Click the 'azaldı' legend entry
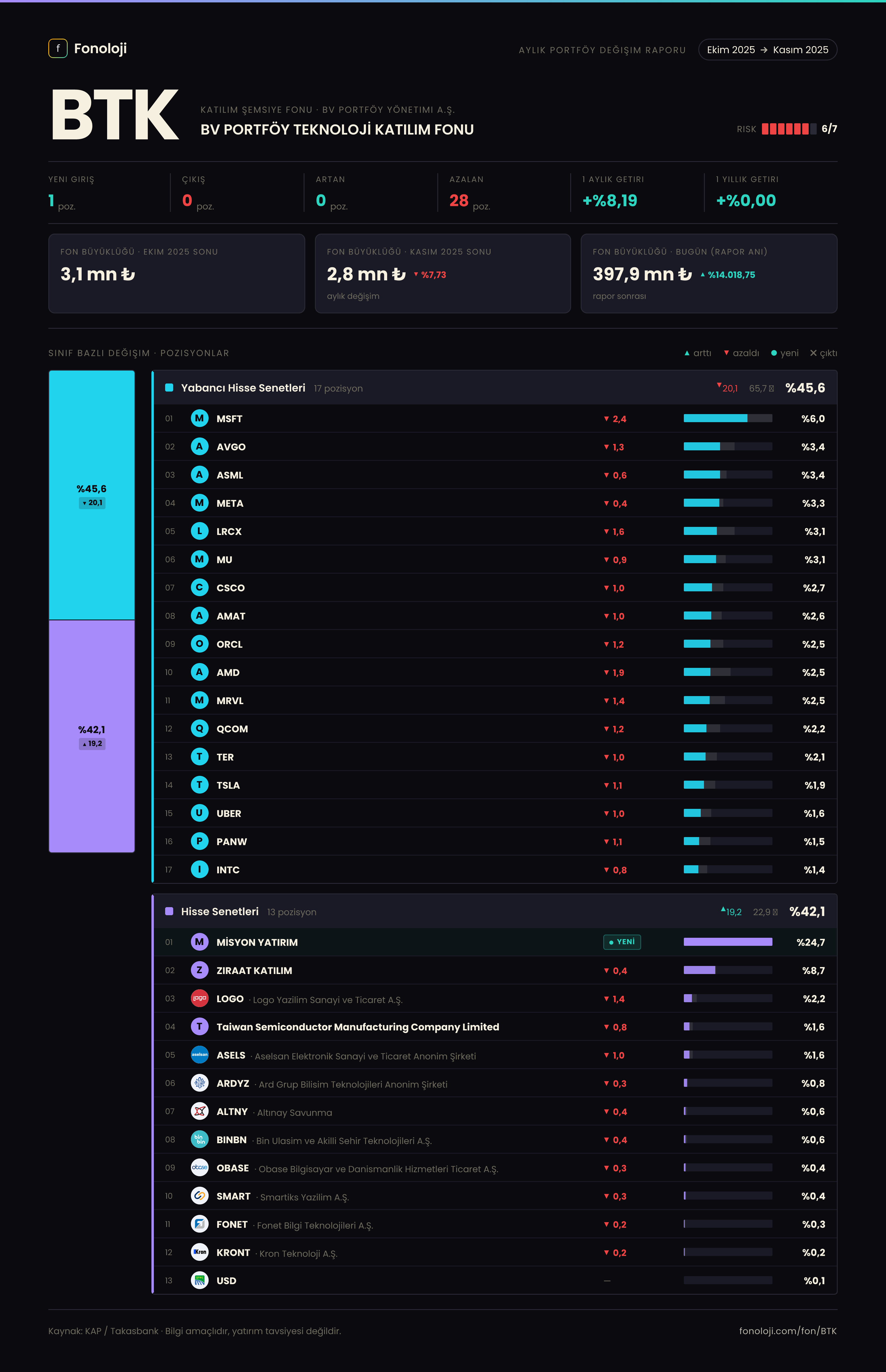The image size is (886, 1372). tap(742, 353)
